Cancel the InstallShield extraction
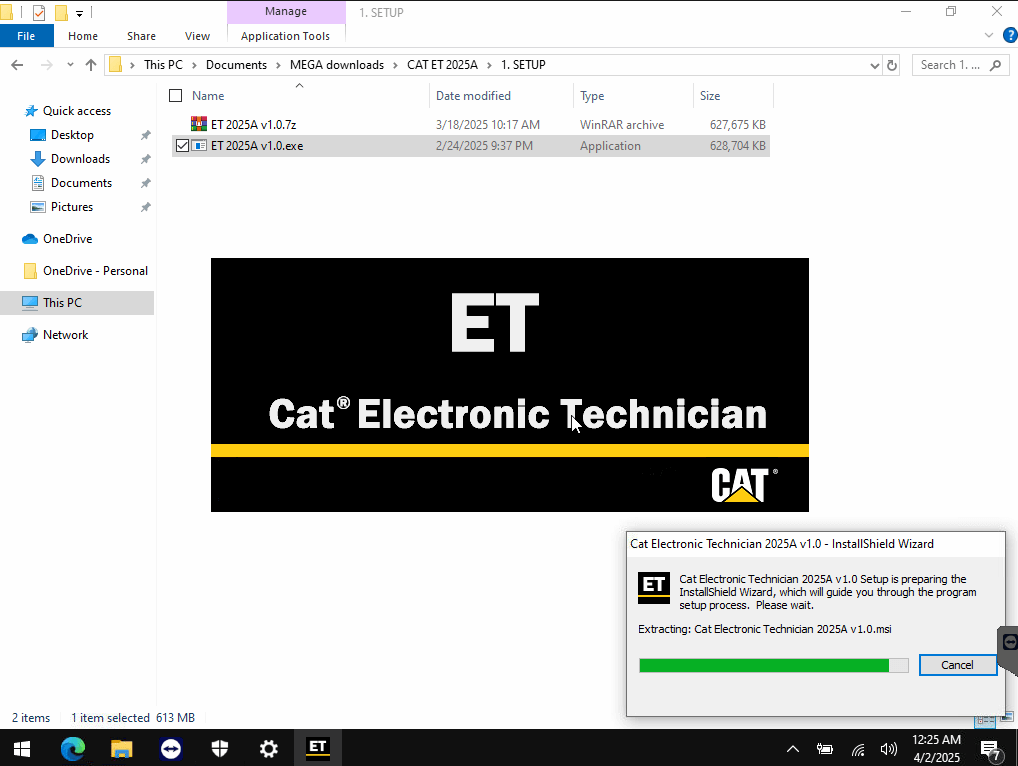The height and width of the screenshot is (766, 1018). point(956,665)
